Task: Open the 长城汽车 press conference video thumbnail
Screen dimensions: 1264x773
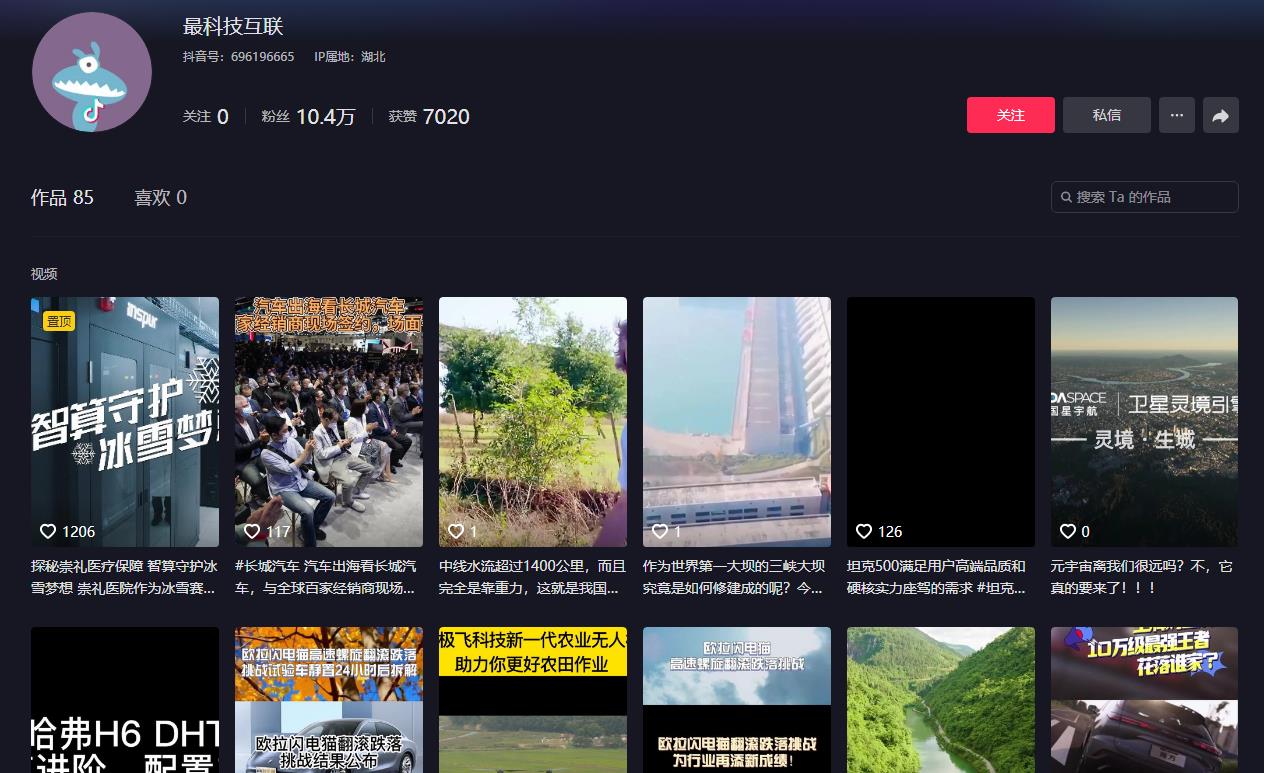Action: pos(329,422)
